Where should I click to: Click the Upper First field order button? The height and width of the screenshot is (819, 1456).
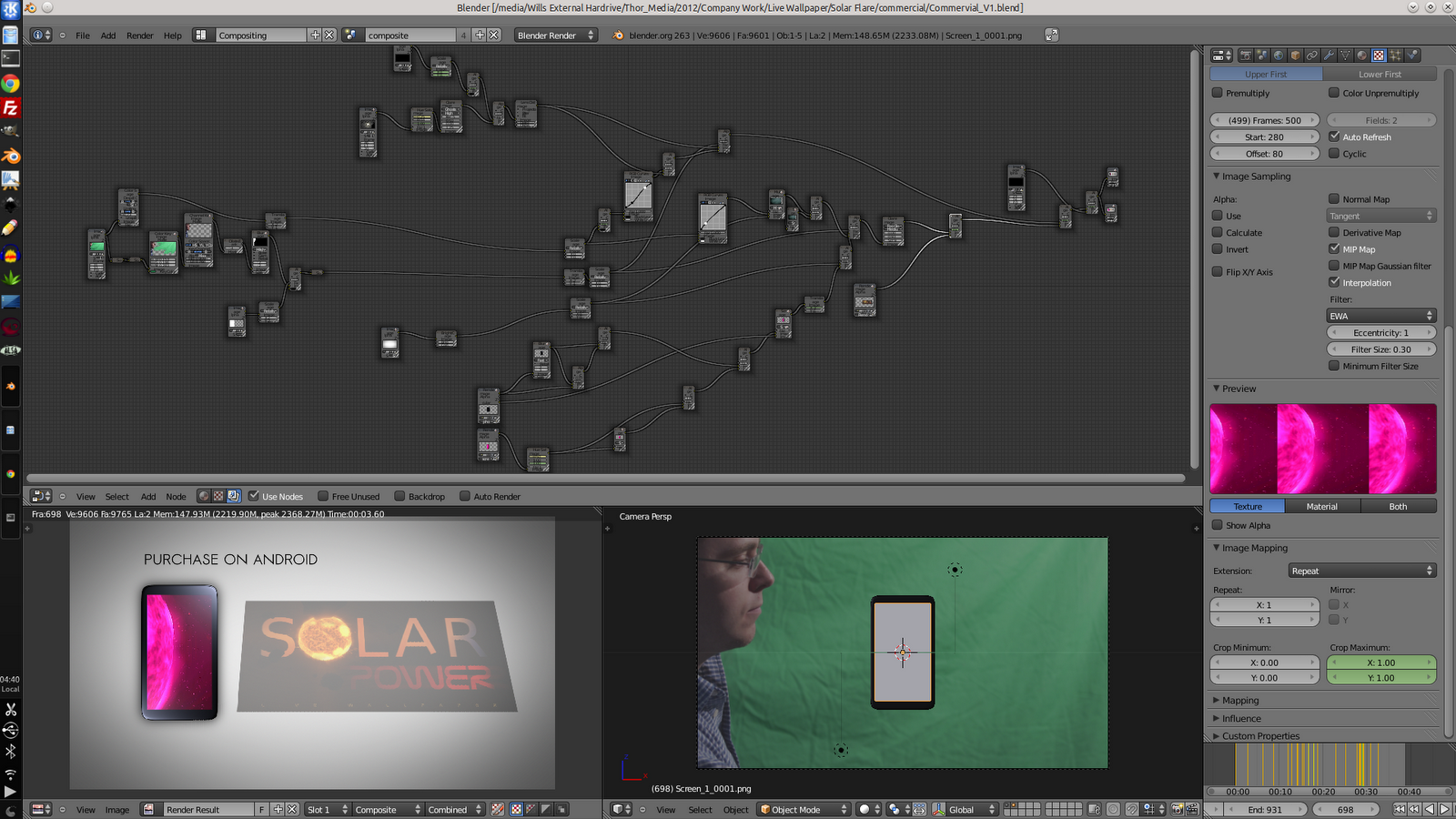coord(1265,74)
